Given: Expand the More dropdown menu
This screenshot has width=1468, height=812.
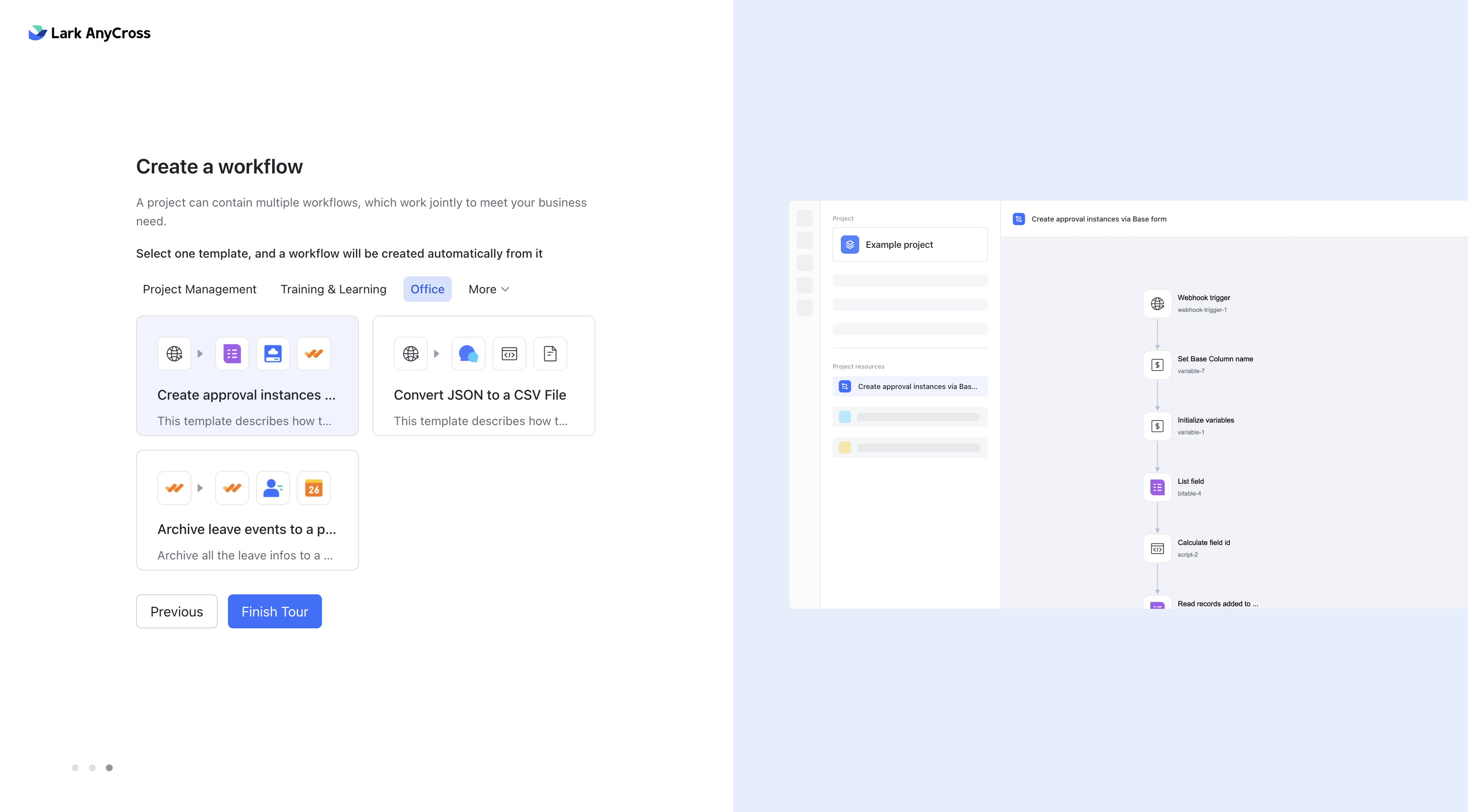Looking at the screenshot, I should pyautogui.click(x=489, y=289).
